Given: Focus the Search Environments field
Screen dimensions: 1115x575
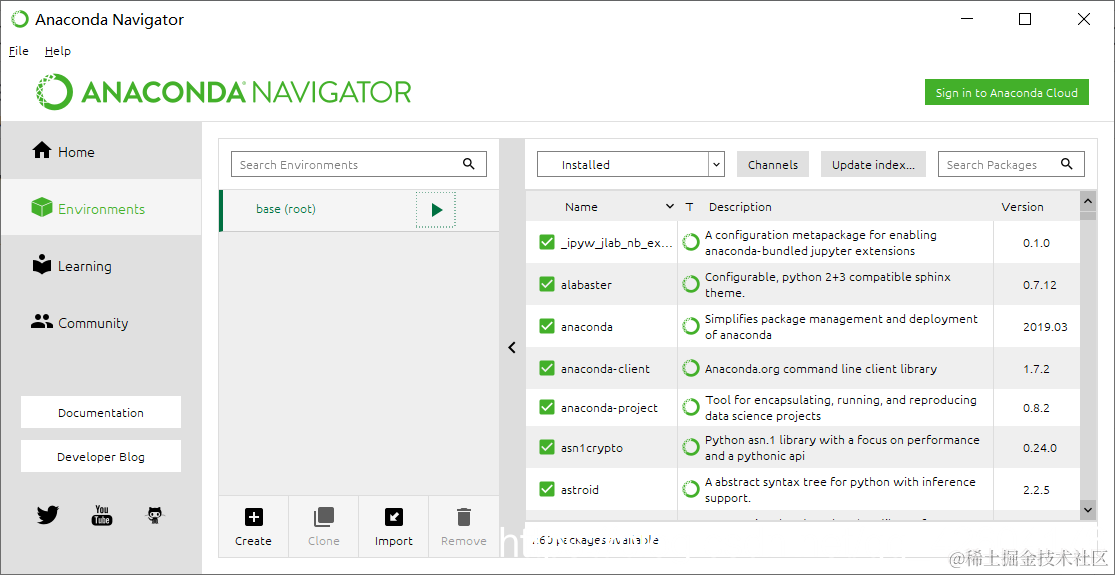Looking at the screenshot, I should tap(358, 164).
